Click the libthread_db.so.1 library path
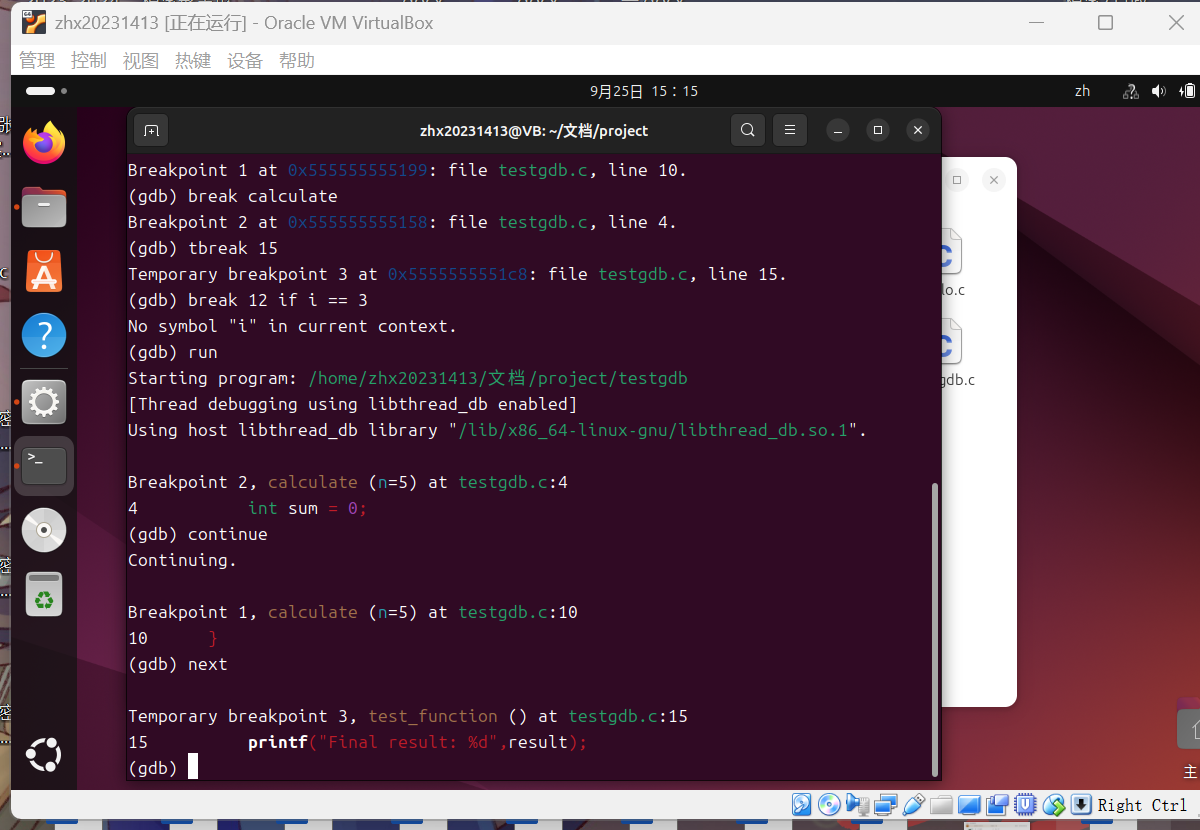This screenshot has width=1200, height=830. 653,430
